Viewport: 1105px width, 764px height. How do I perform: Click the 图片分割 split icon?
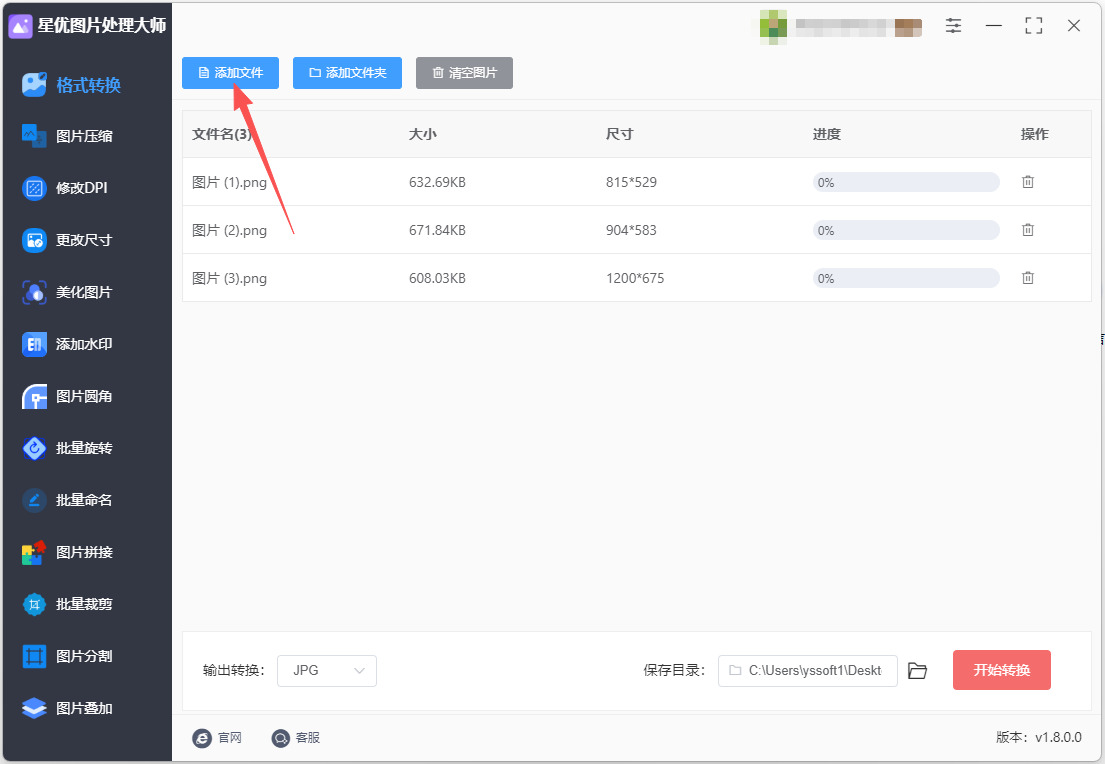pyautogui.click(x=34, y=656)
